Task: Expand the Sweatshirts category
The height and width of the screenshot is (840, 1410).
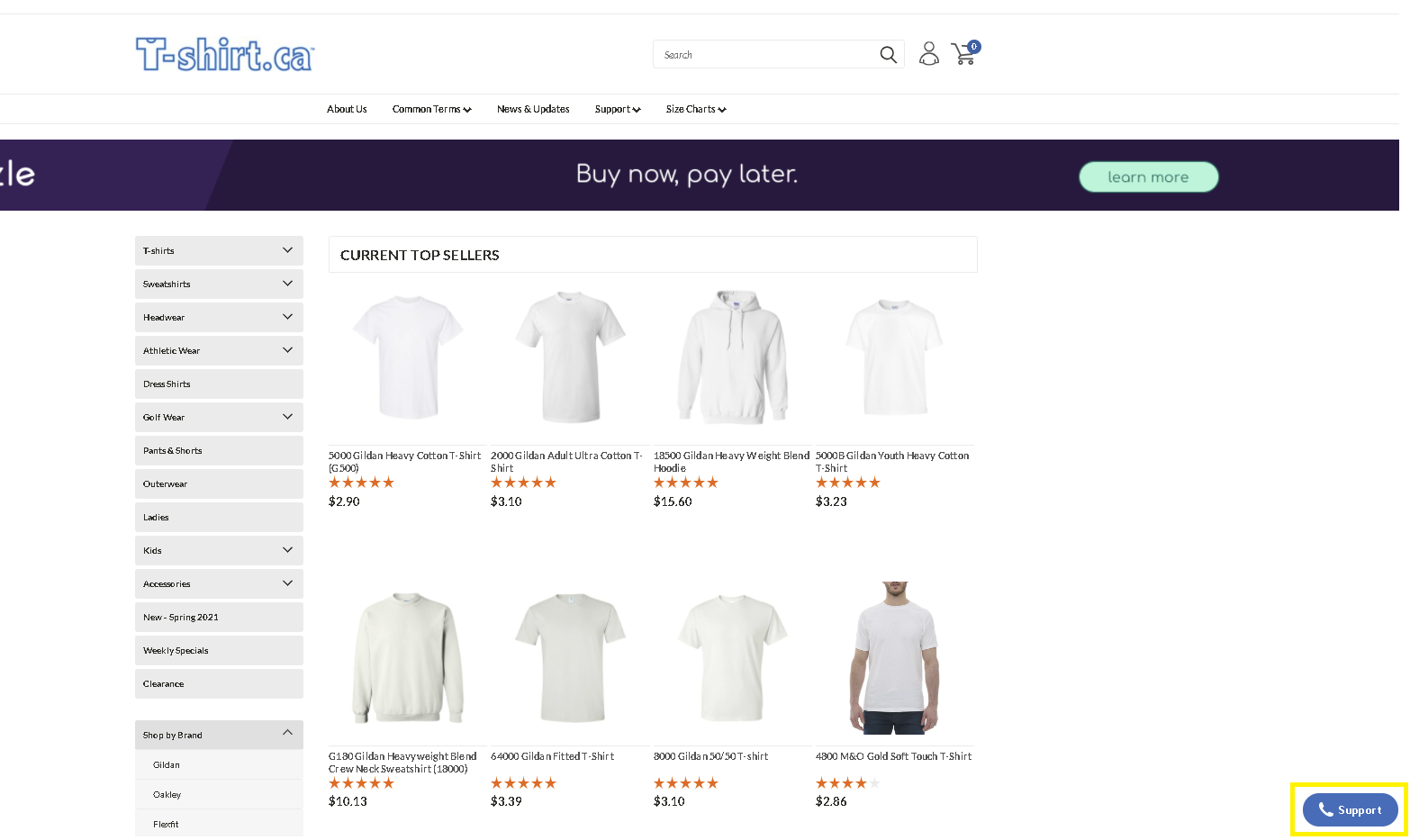Action: [219, 284]
